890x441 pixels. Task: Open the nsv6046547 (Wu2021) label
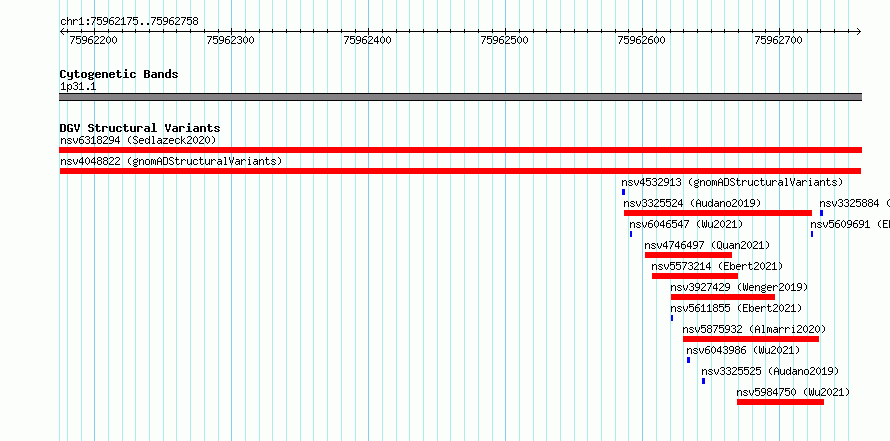pos(686,224)
